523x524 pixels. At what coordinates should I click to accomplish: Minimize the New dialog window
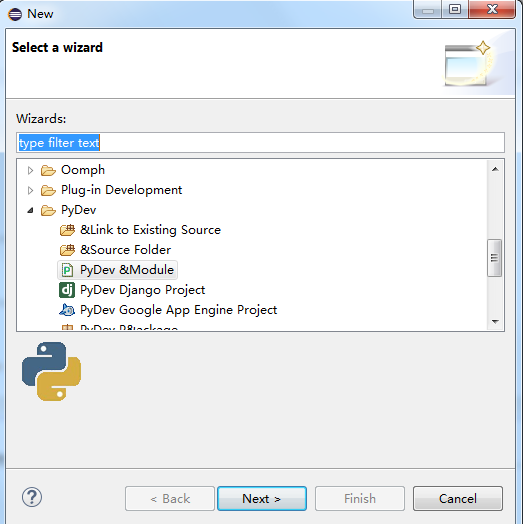(428, 9)
